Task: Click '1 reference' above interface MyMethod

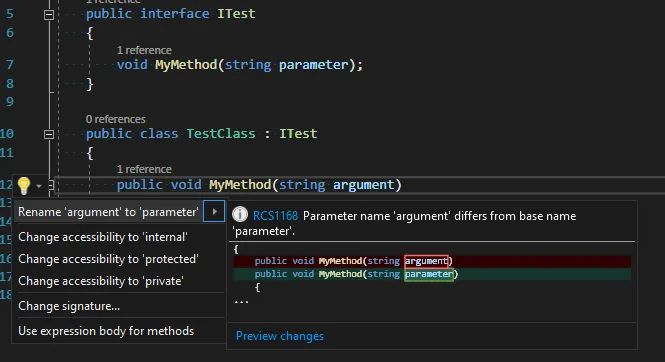Action: 144,50
